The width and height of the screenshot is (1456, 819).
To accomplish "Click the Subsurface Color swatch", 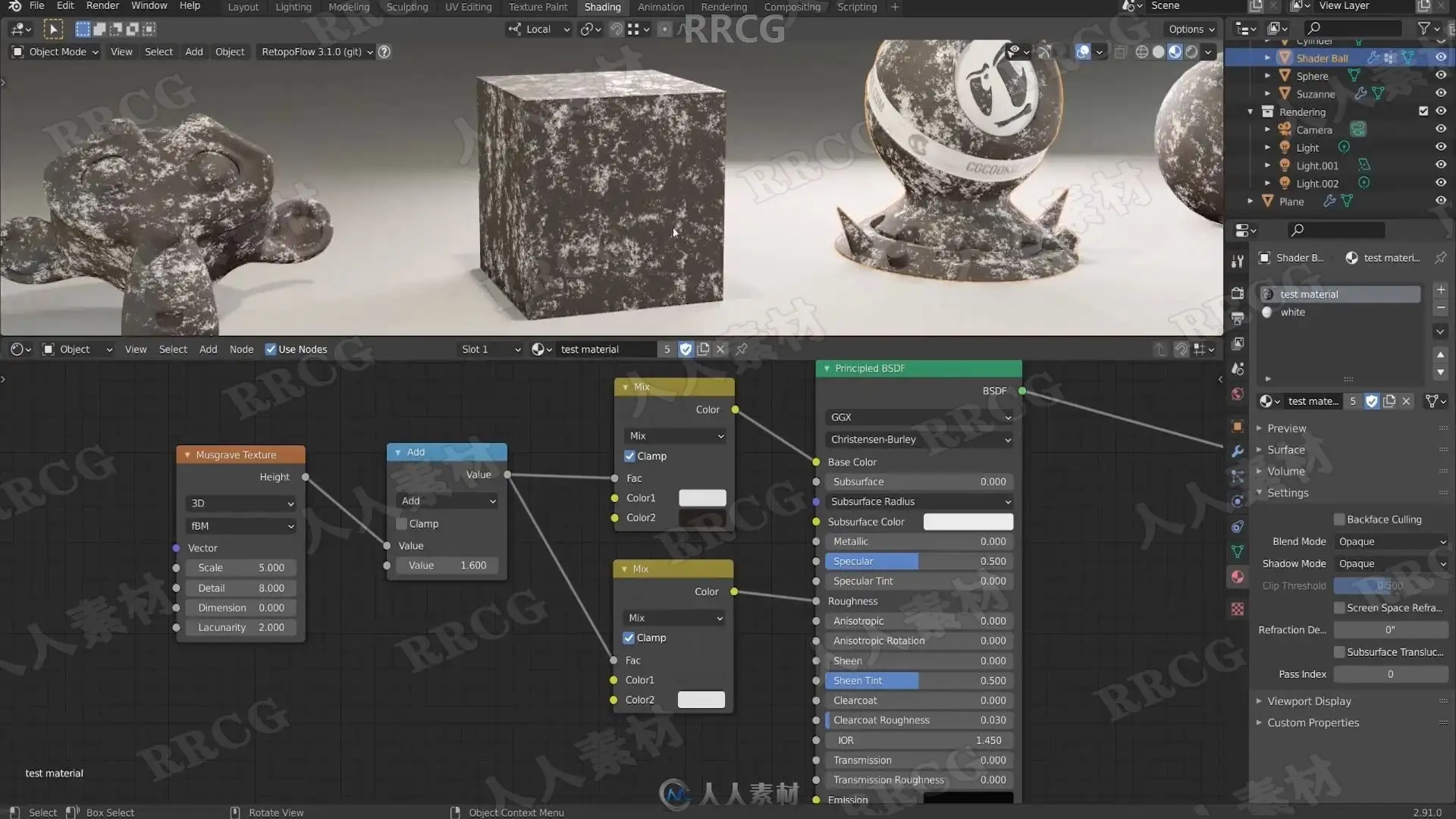I will pyautogui.click(x=968, y=522).
